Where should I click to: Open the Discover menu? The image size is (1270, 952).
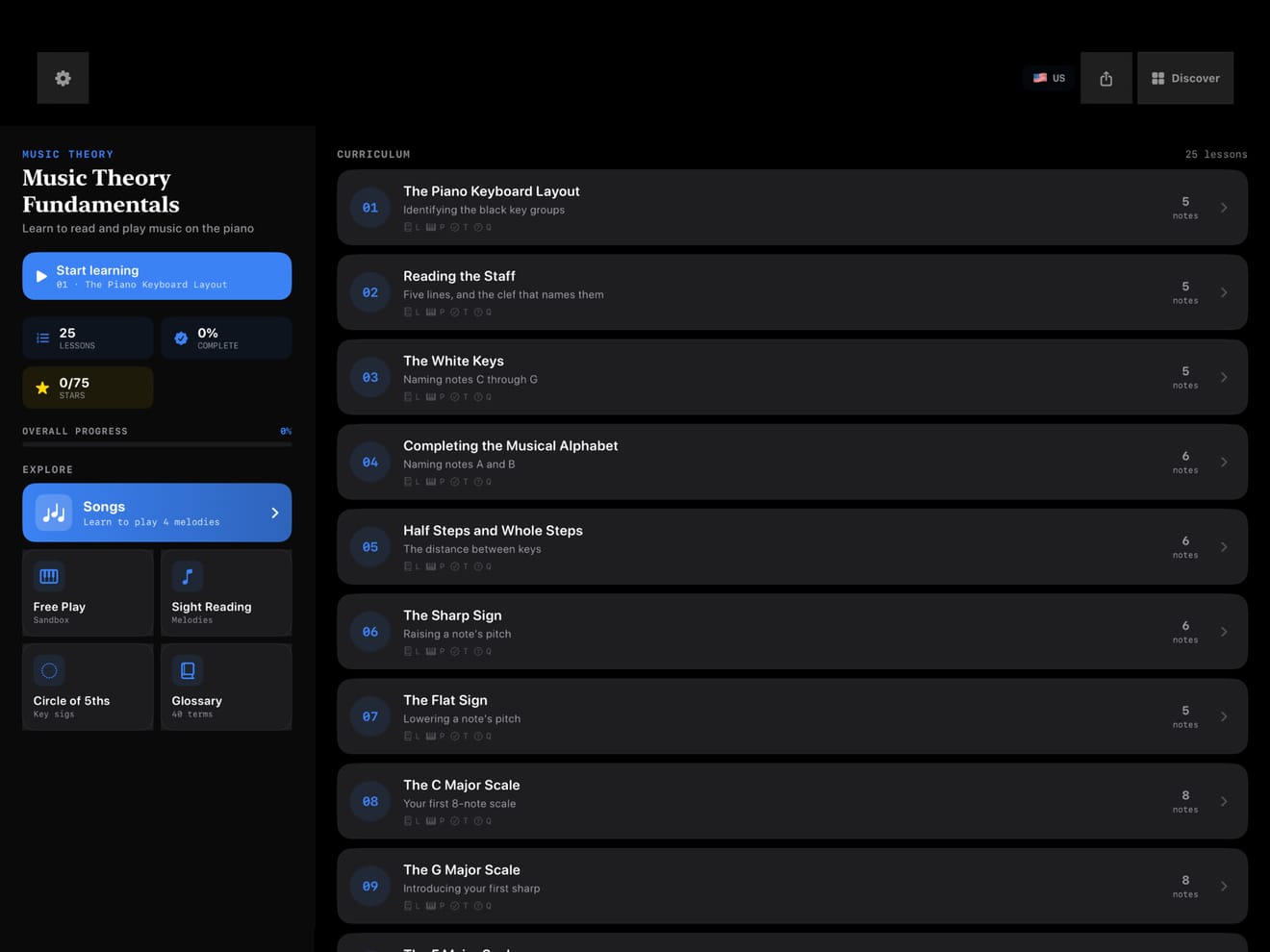pos(1185,78)
